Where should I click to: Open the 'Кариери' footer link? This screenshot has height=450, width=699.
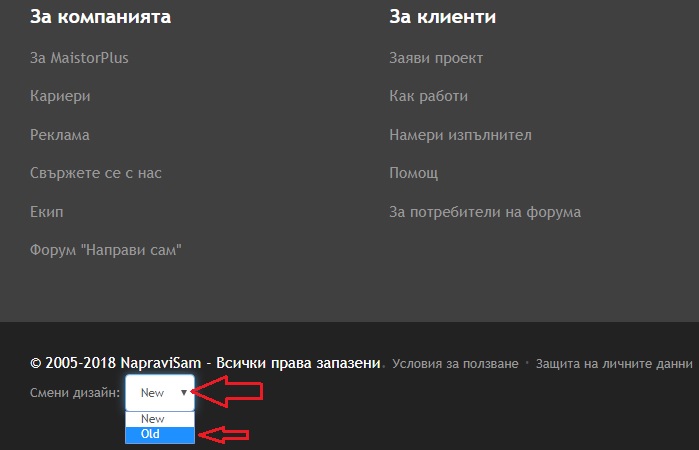[60, 96]
